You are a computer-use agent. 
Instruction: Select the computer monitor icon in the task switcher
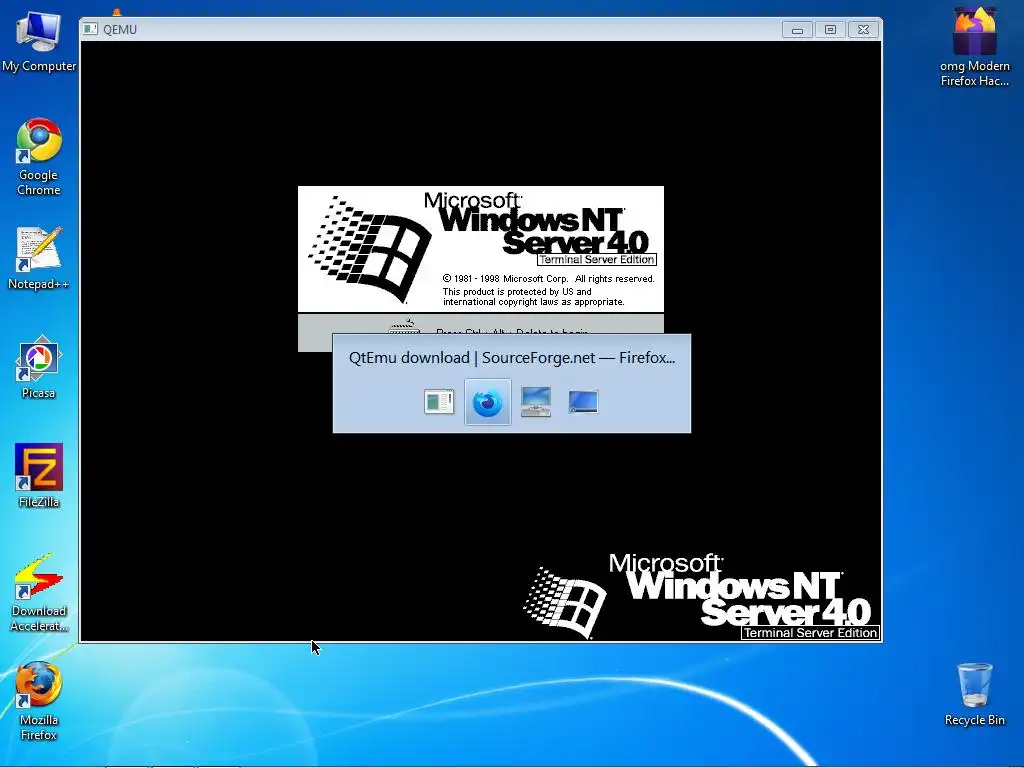coord(536,402)
